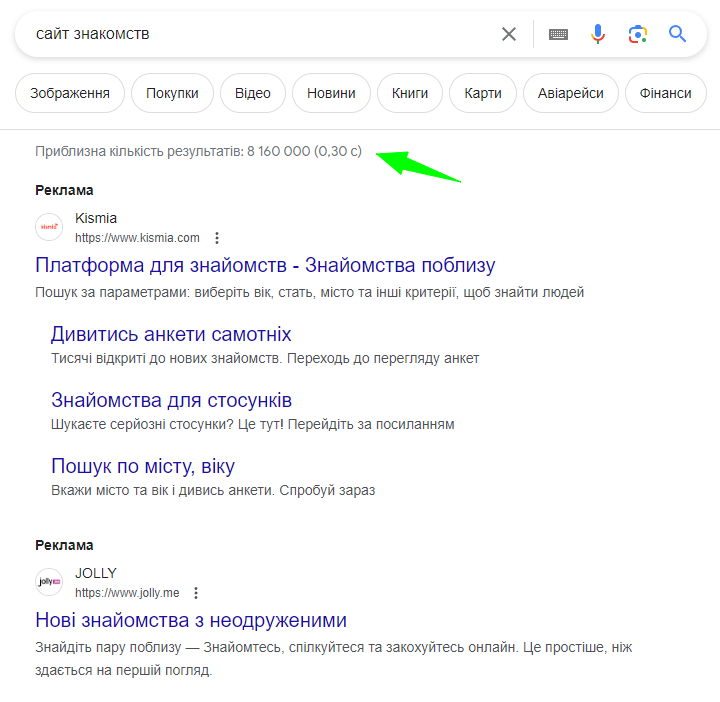Open 'Платформа для знайомств' ad link
The height and width of the screenshot is (702, 720).
265,265
